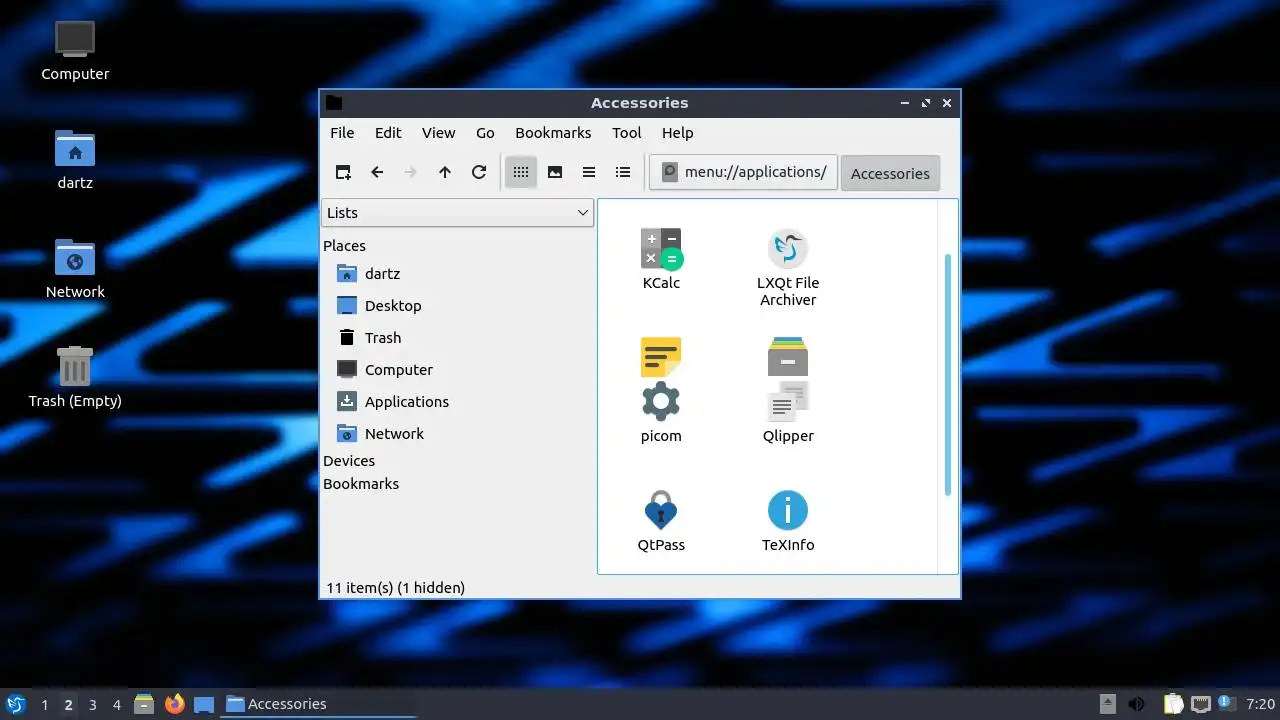Open the Go menu

[485, 133]
